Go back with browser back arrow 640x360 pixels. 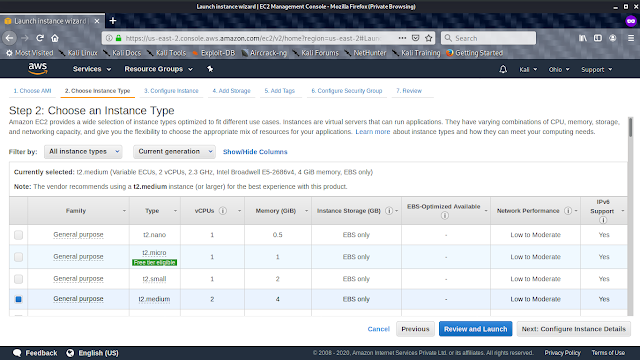[x=10, y=38]
